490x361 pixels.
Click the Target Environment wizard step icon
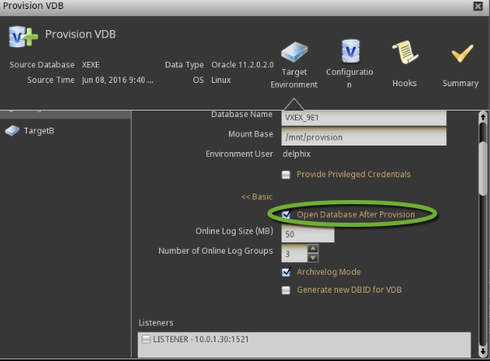point(294,52)
